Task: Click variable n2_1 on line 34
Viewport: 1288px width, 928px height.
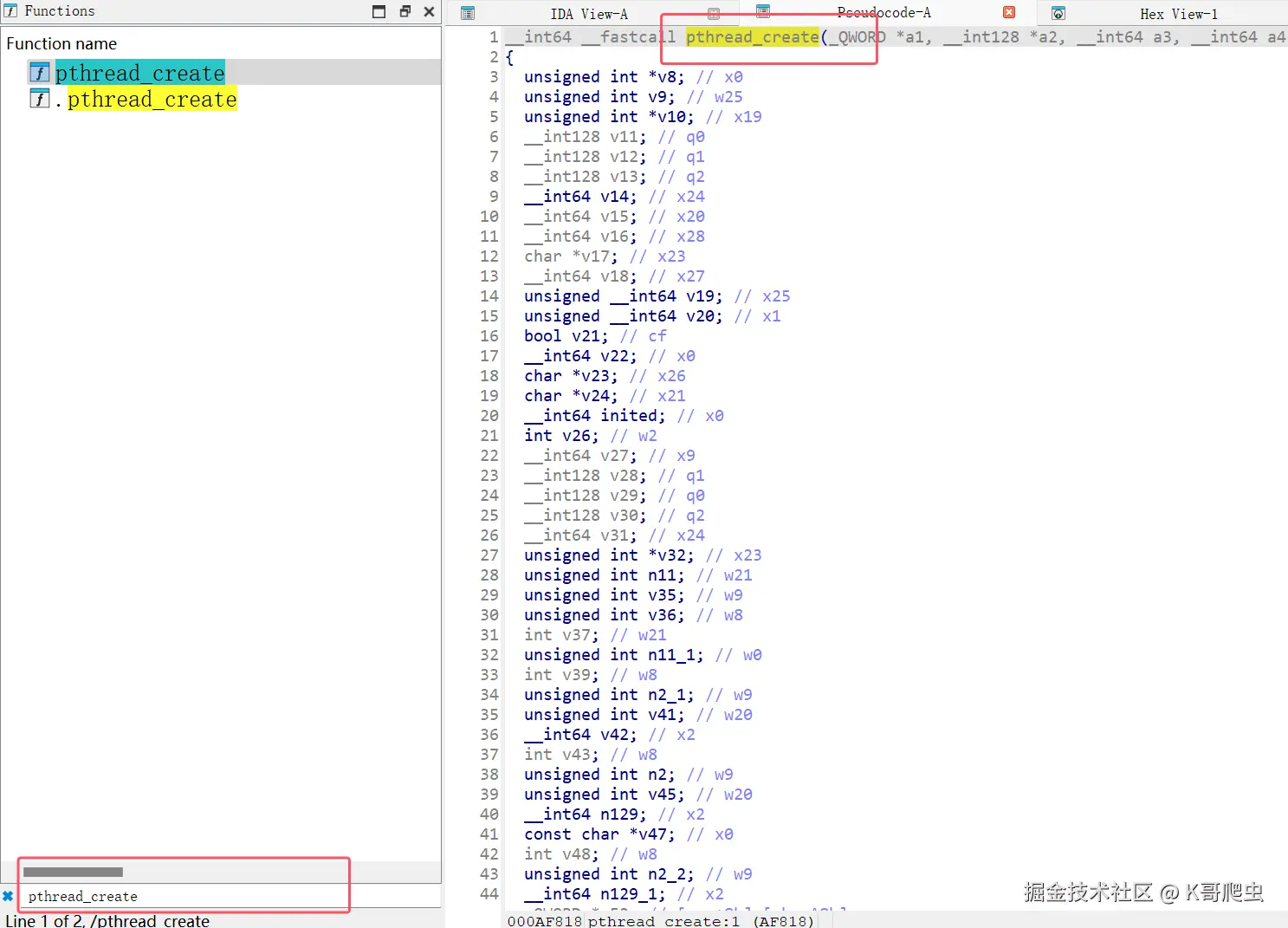Action: (x=666, y=695)
